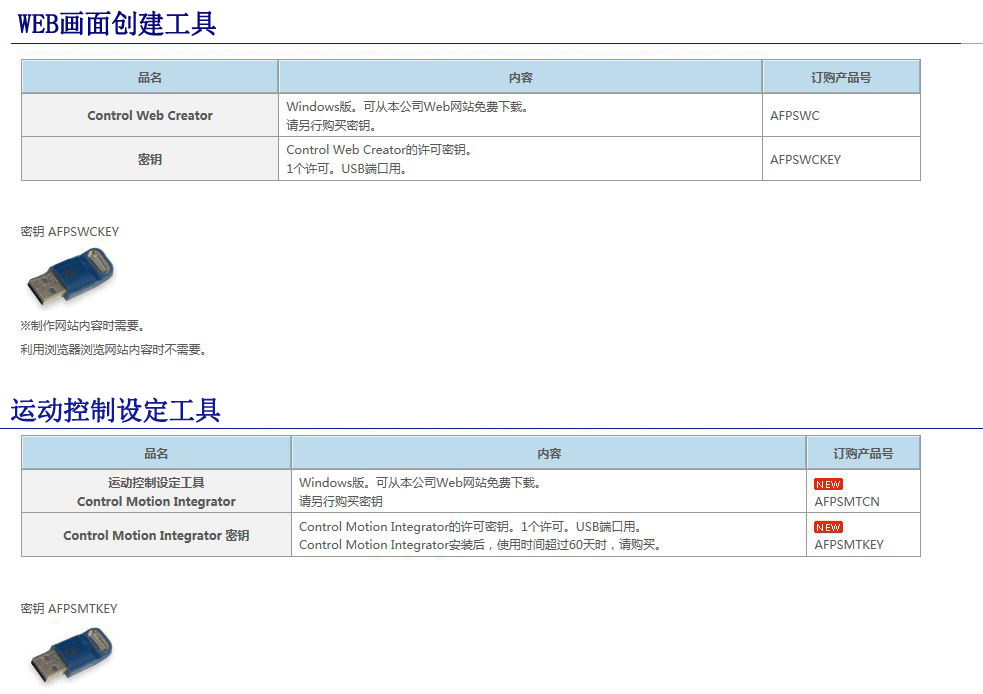Click the AFPSWCKEY USB key image
This screenshot has height=694, width=983.
tap(71, 276)
